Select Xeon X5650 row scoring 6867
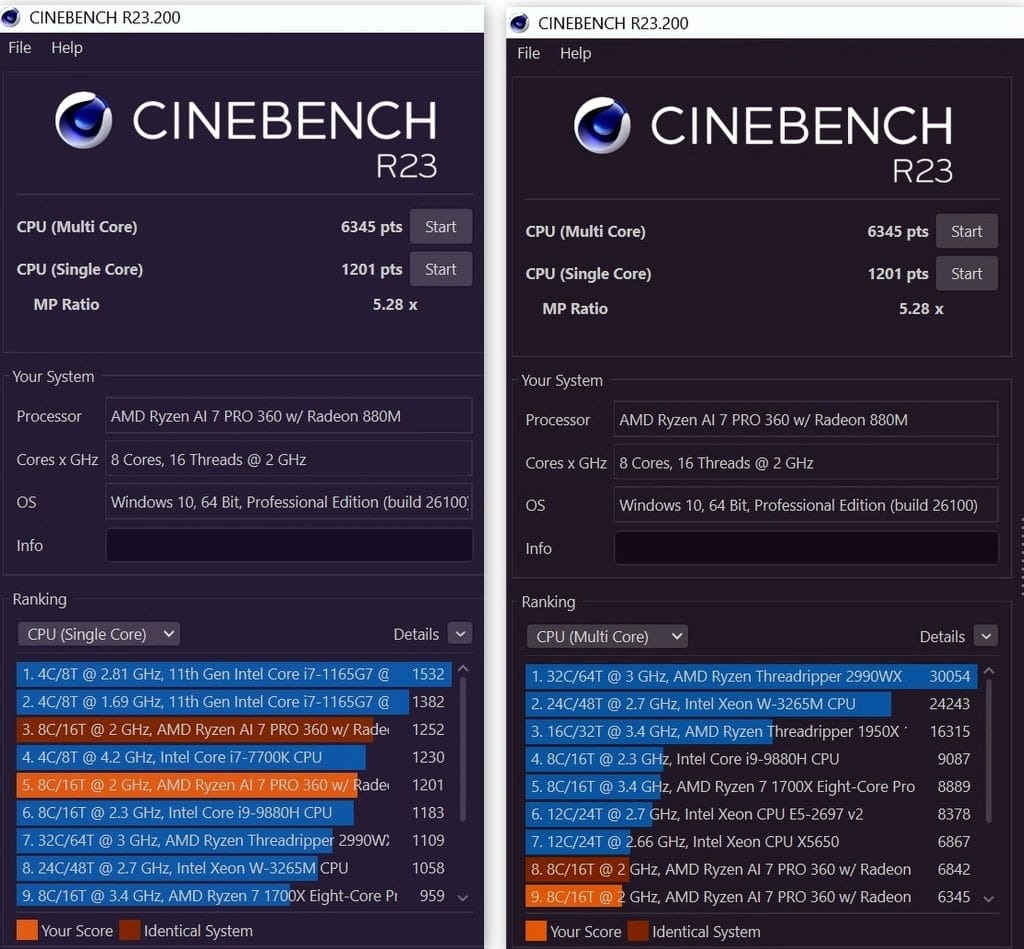The height and width of the screenshot is (949, 1024). tap(751, 842)
